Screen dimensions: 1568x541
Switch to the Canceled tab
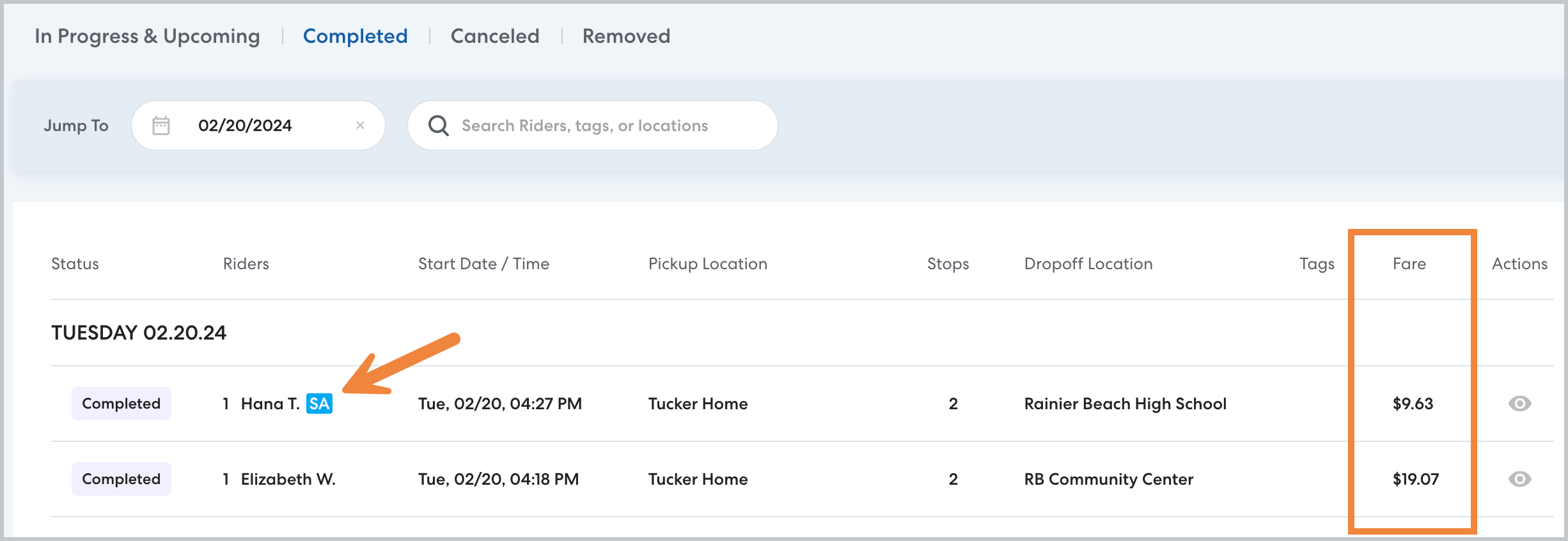[495, 36]
